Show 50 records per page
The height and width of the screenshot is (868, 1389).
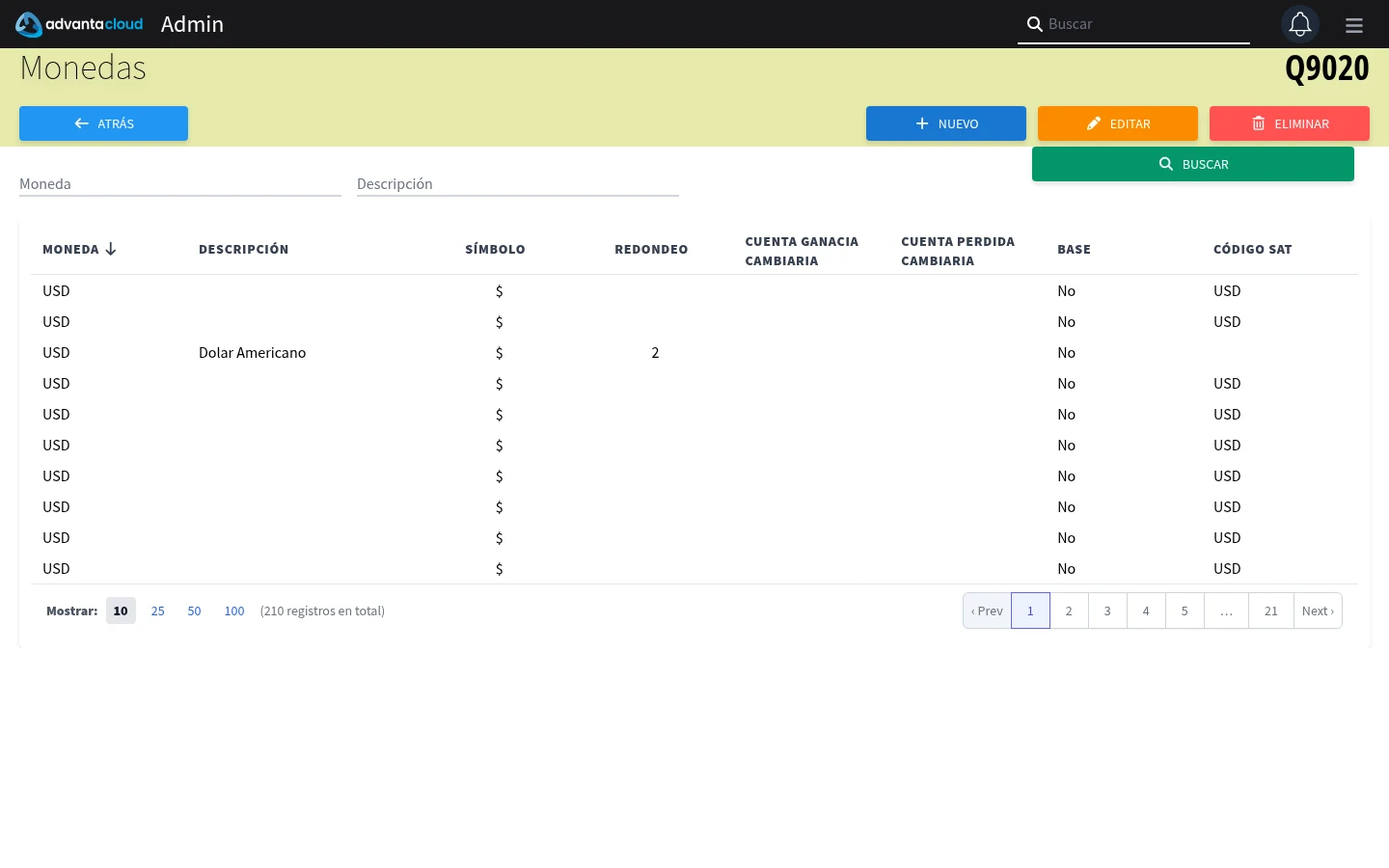[x=194, y=610]
